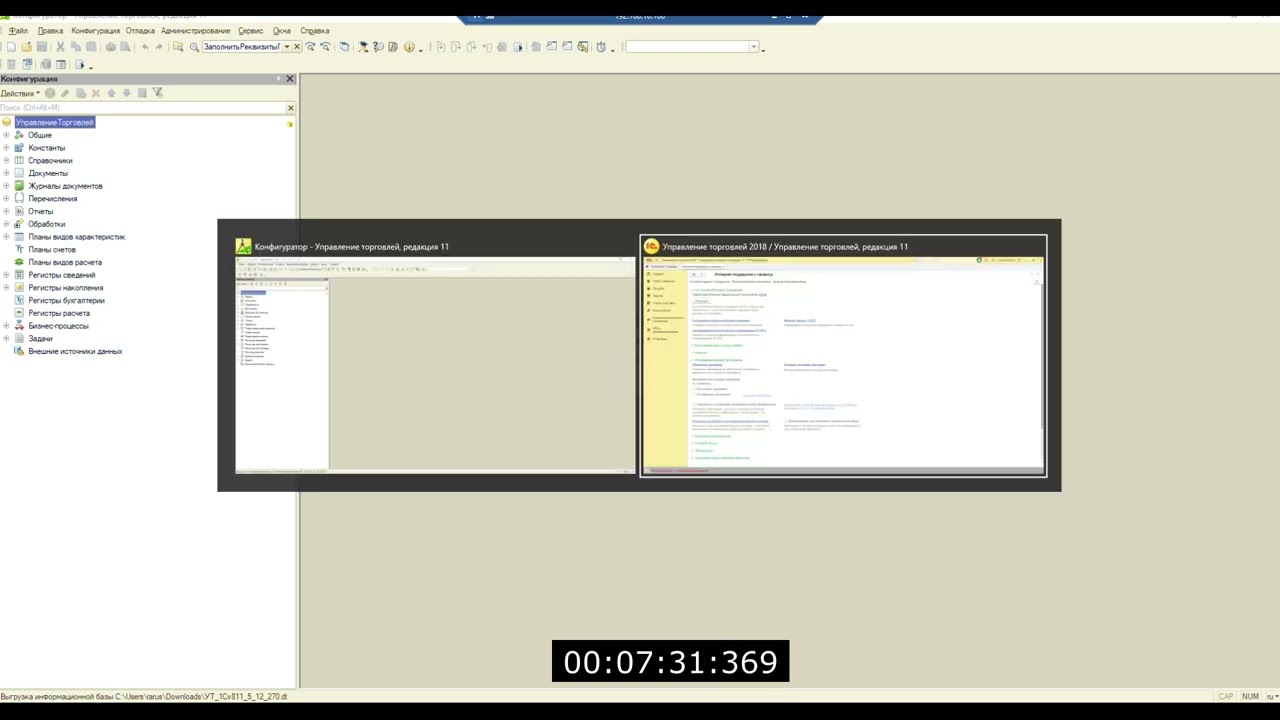Open the Конфигурация menu
The width and height of the screenshot is (1280, 720).
point(95,31)
